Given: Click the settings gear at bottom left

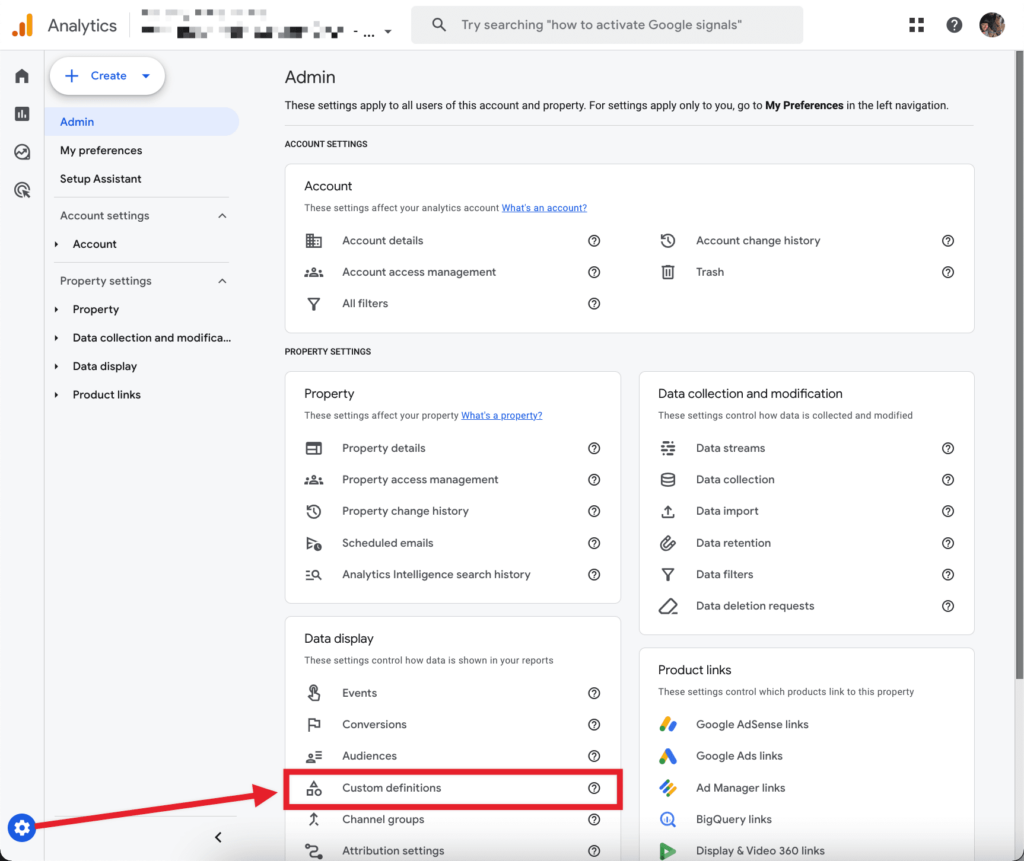Looking at the screenshot, I should [21, 827].
